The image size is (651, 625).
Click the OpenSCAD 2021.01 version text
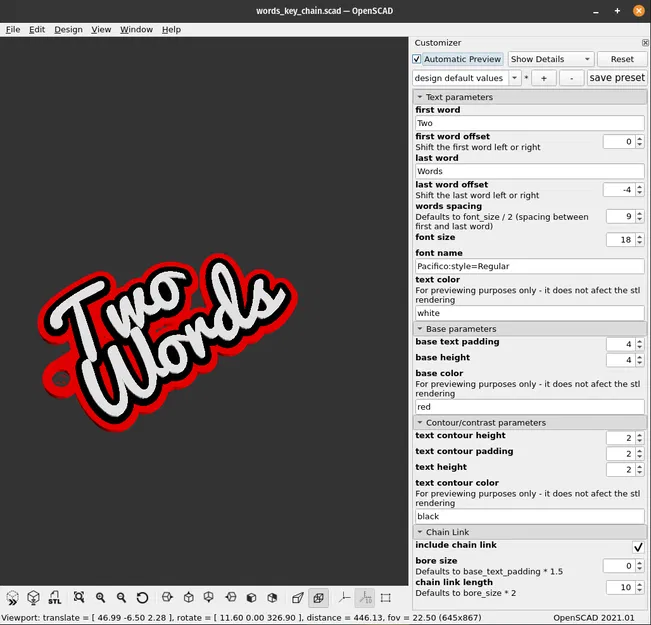(594, 618)
